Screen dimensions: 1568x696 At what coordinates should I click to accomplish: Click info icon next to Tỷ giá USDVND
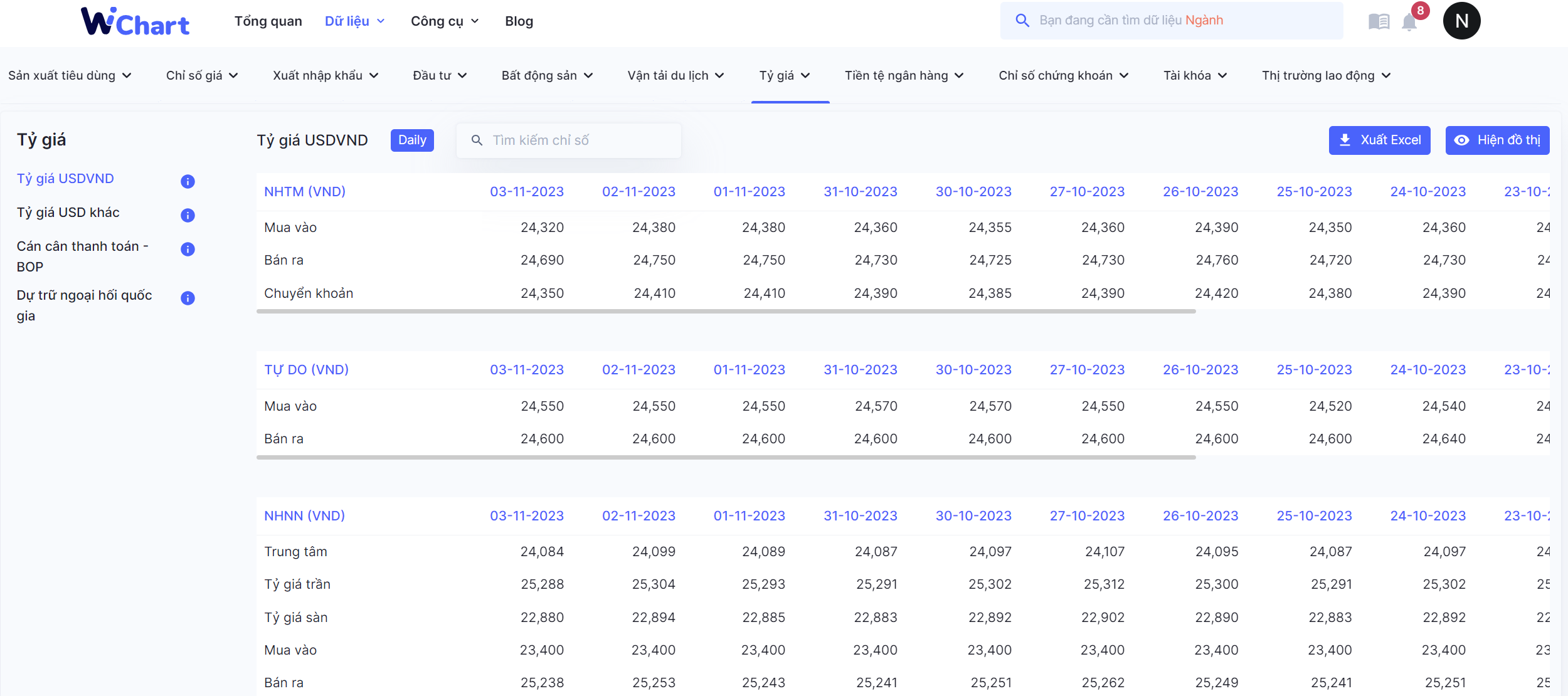tap(188, 181)
